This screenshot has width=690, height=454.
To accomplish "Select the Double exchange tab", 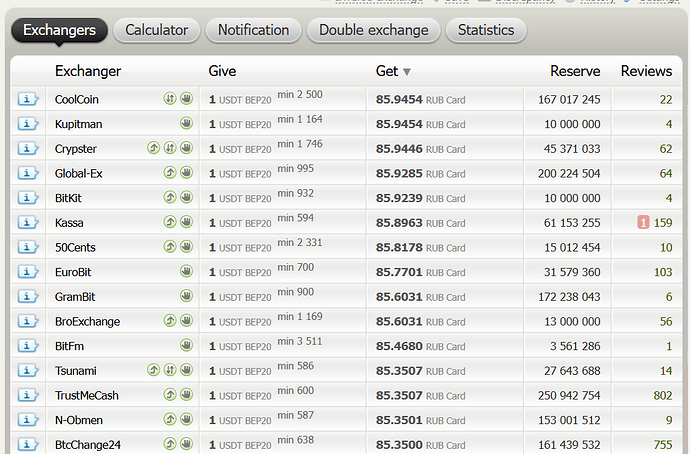I will point(374,30).
